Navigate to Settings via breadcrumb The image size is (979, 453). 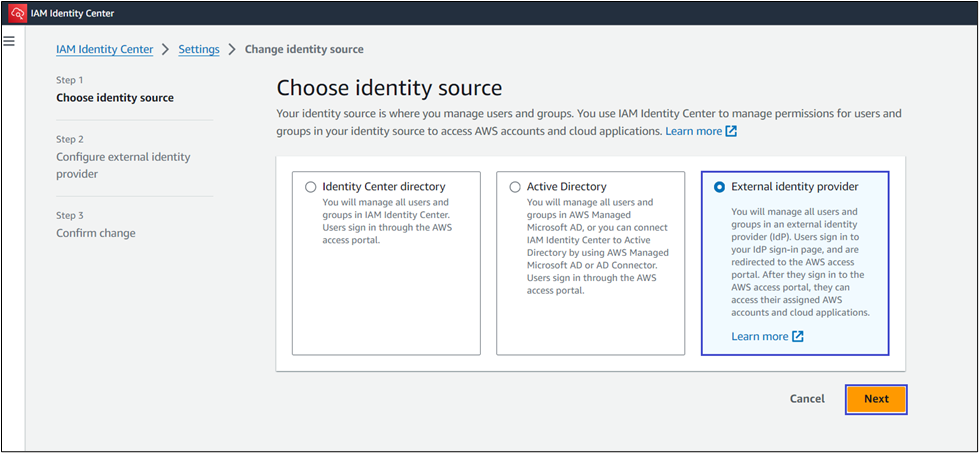pyautogui.click(x=199, y=49)
